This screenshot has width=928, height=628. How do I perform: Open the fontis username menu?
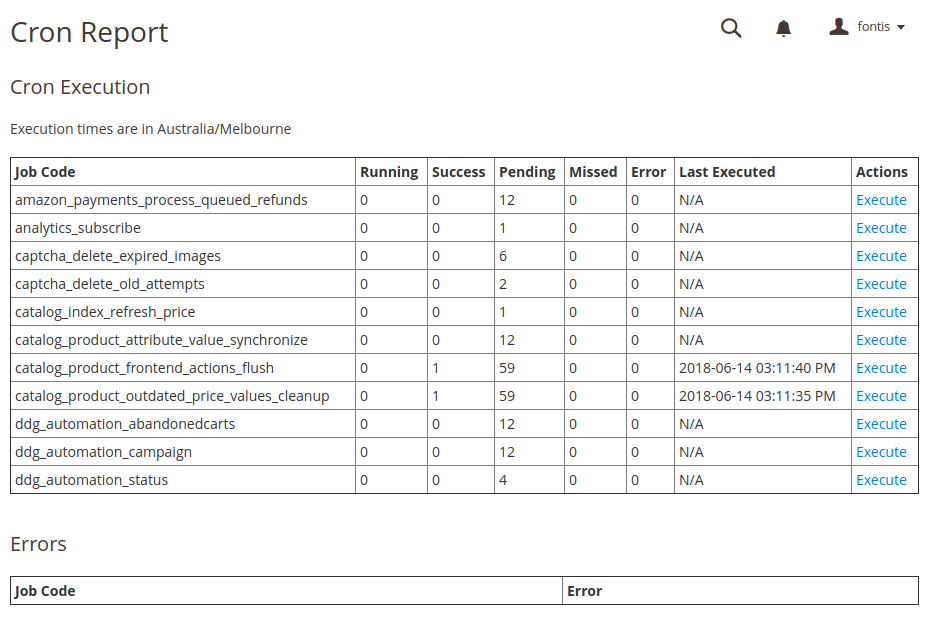[x=874, y=27]
